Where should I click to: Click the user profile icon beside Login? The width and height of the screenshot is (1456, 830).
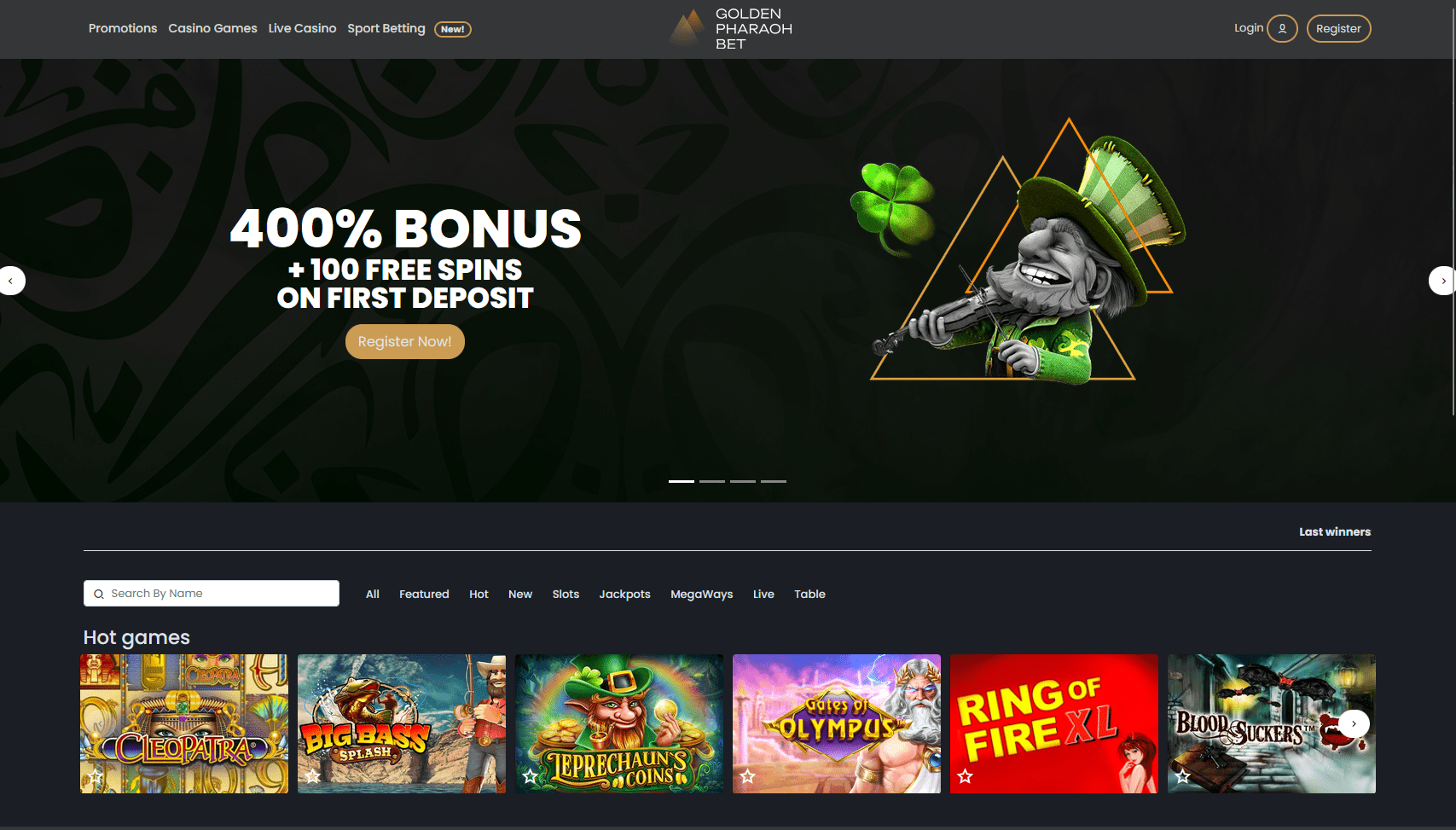pos(1282,28)
